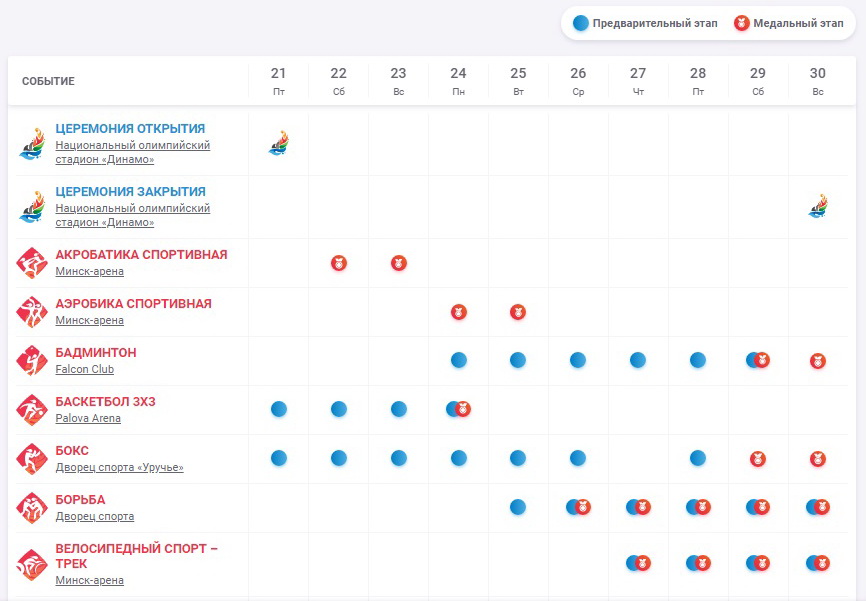866x601 pixels.
Task: Select acrobatics medal event on the 23rd
Action: tap(399, 263)
